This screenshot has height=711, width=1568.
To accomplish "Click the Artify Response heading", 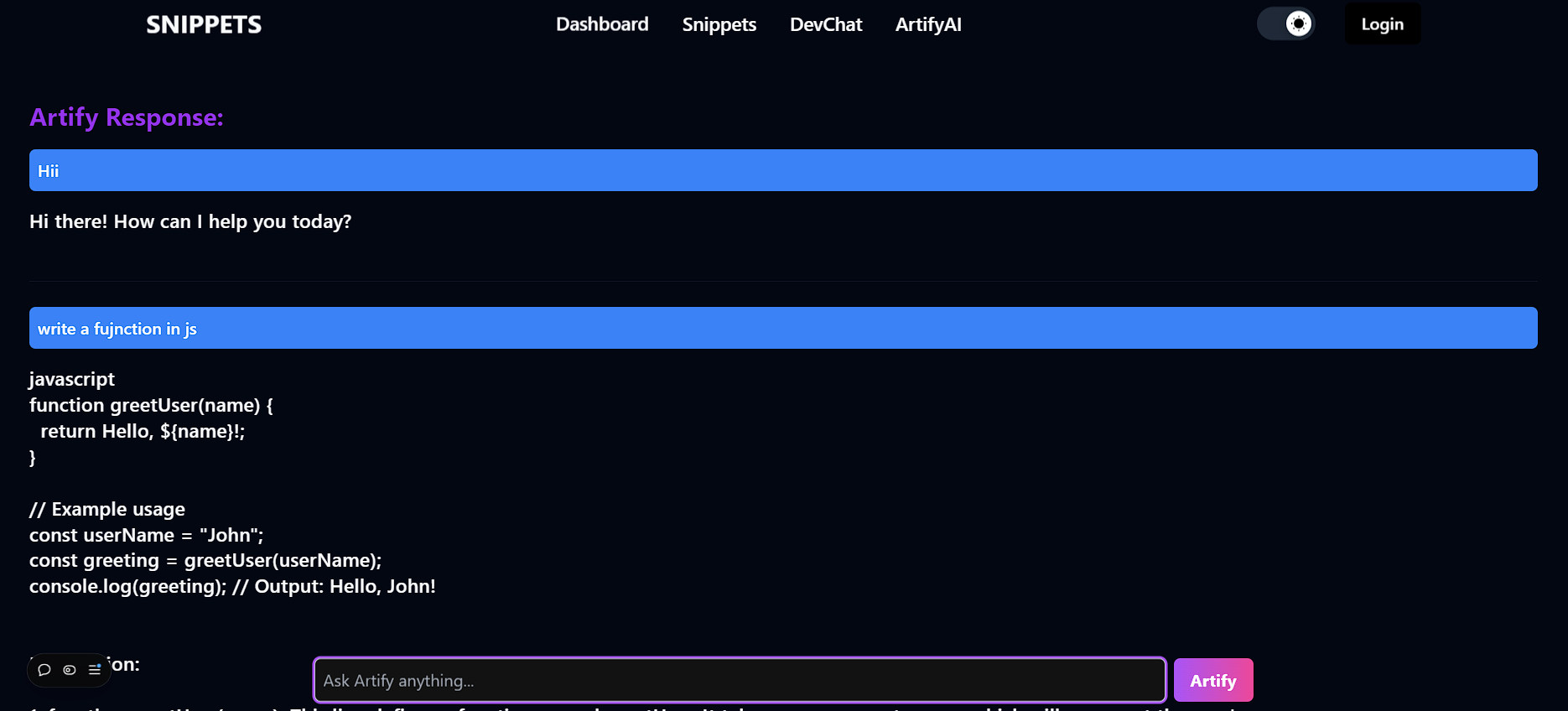I will [x=127, y=117].
